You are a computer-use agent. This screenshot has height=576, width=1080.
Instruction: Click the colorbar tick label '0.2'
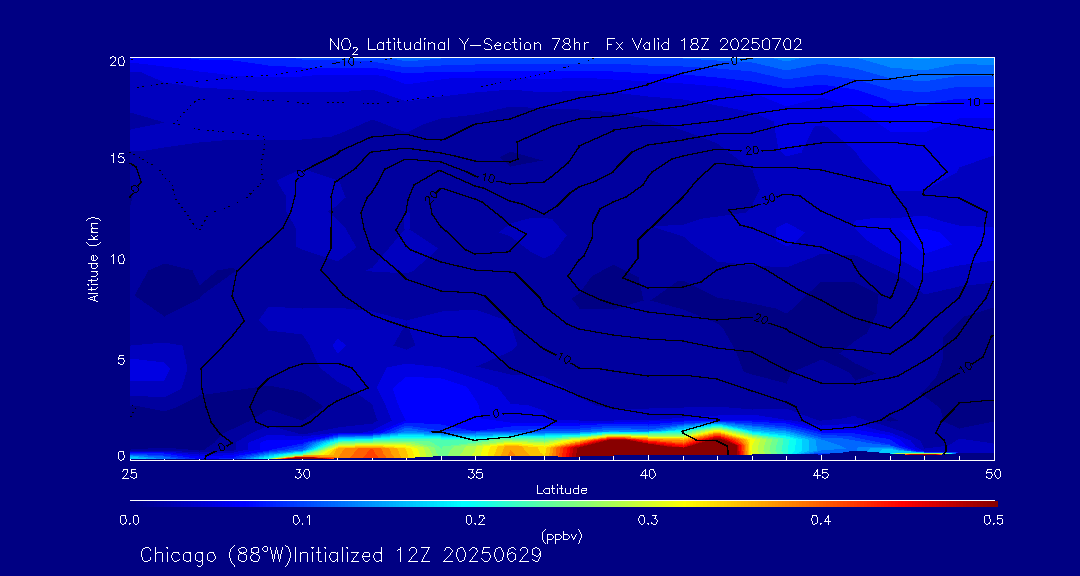tap(476, 520)
